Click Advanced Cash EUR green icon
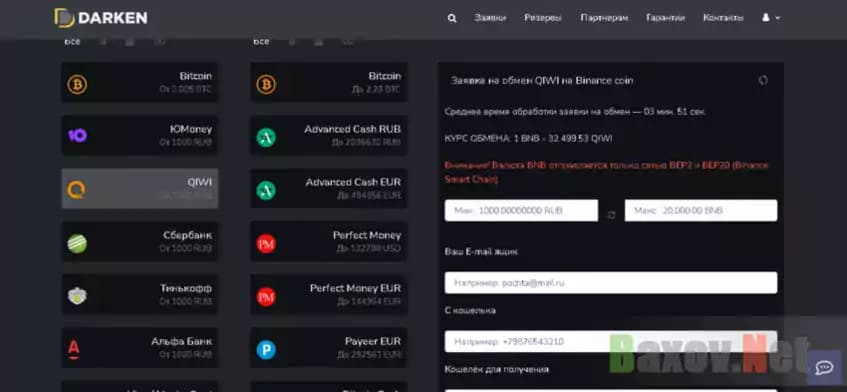The height and width of the screenshot is (392, 847). pyautogui.click(x=266, y=191)
